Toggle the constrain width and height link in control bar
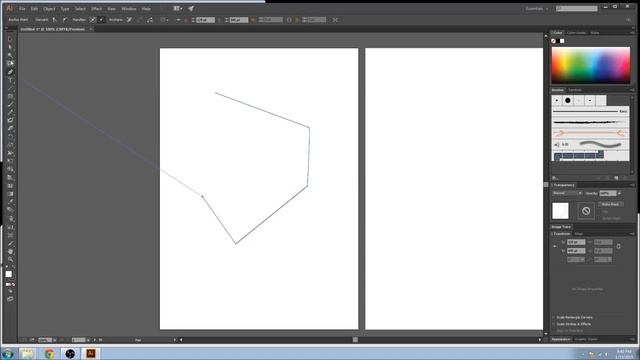This screenshot has height=360, width=640. coord(289,20)
